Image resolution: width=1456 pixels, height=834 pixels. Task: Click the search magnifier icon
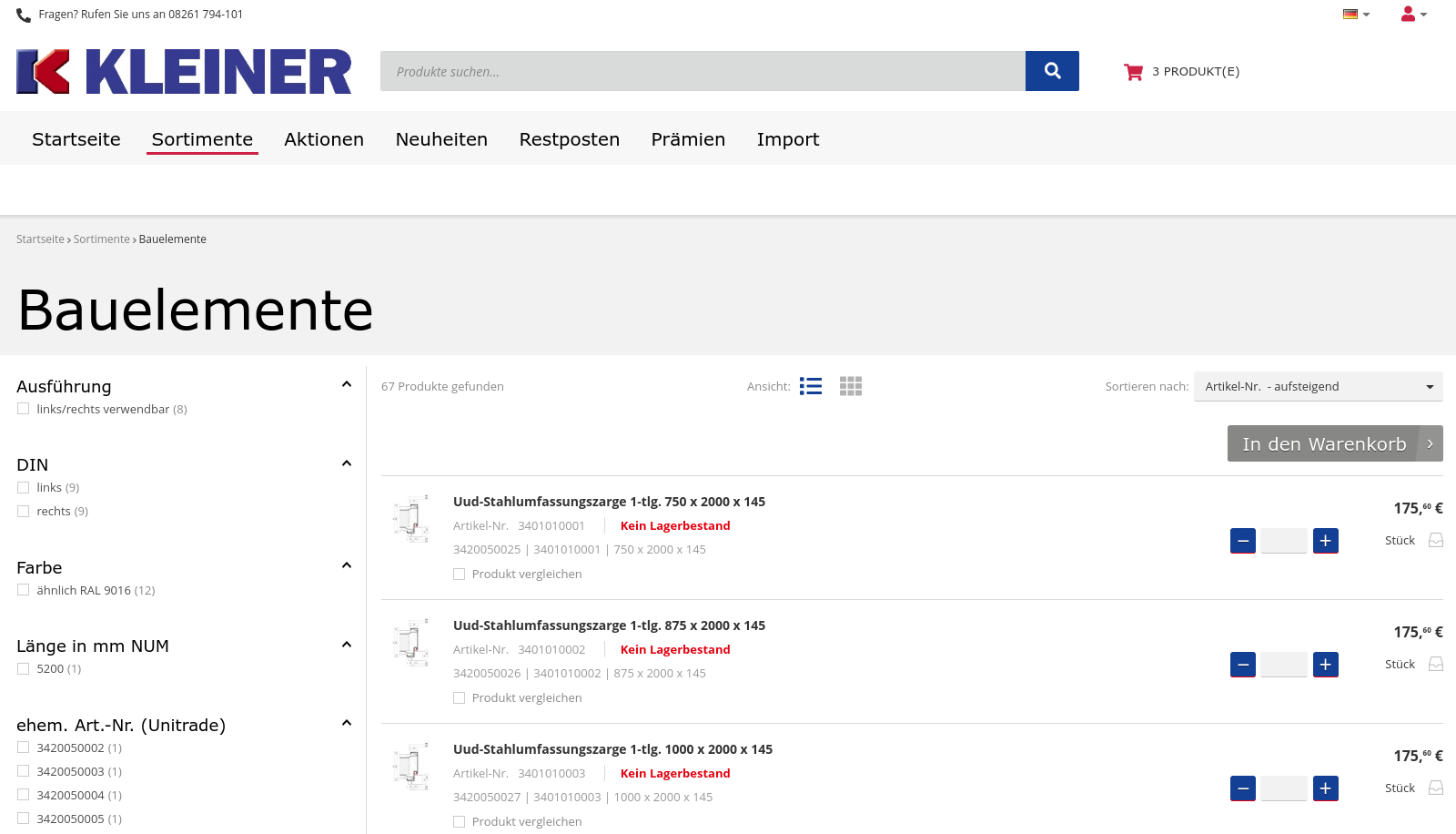click(1052, 70)
